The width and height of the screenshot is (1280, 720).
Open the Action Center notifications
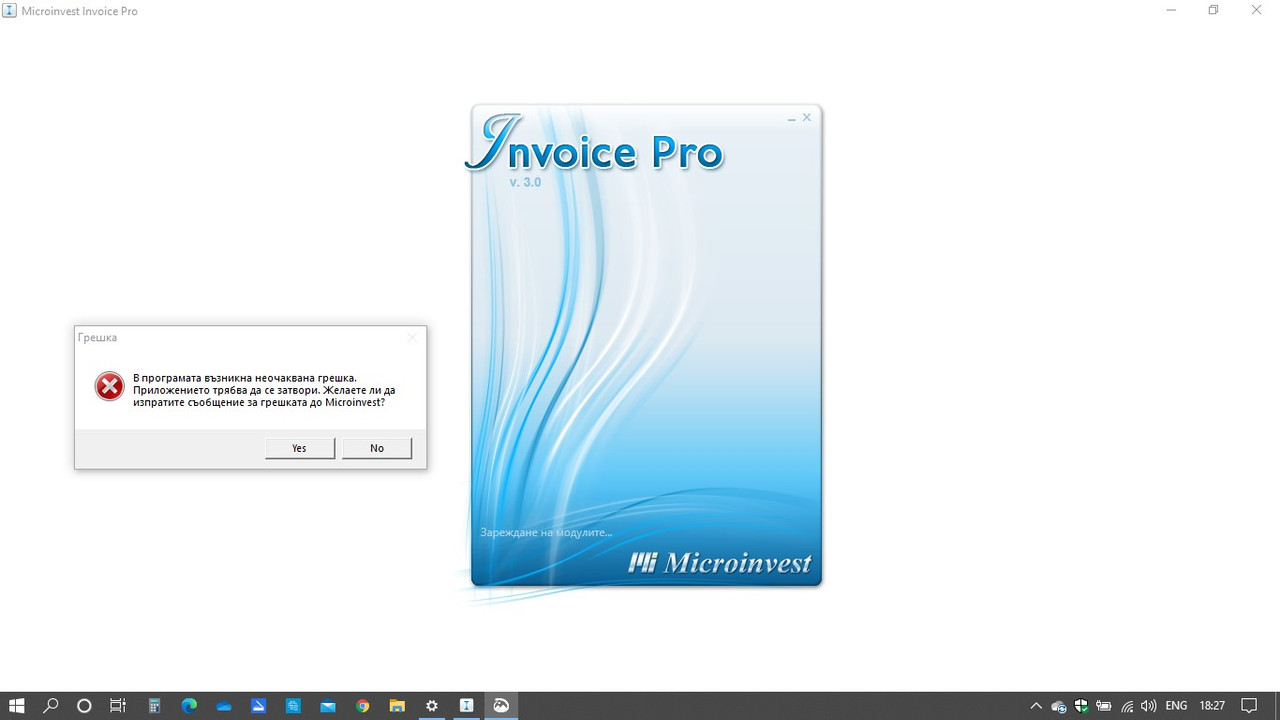1250,705
